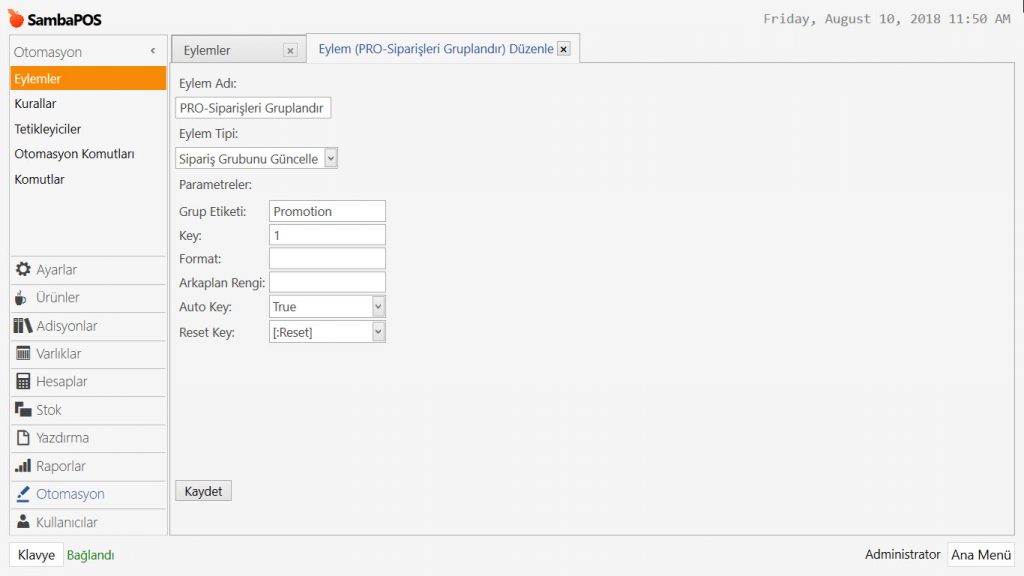Click the Ürünler label text

pyautogui.click(x=57, y=297)
